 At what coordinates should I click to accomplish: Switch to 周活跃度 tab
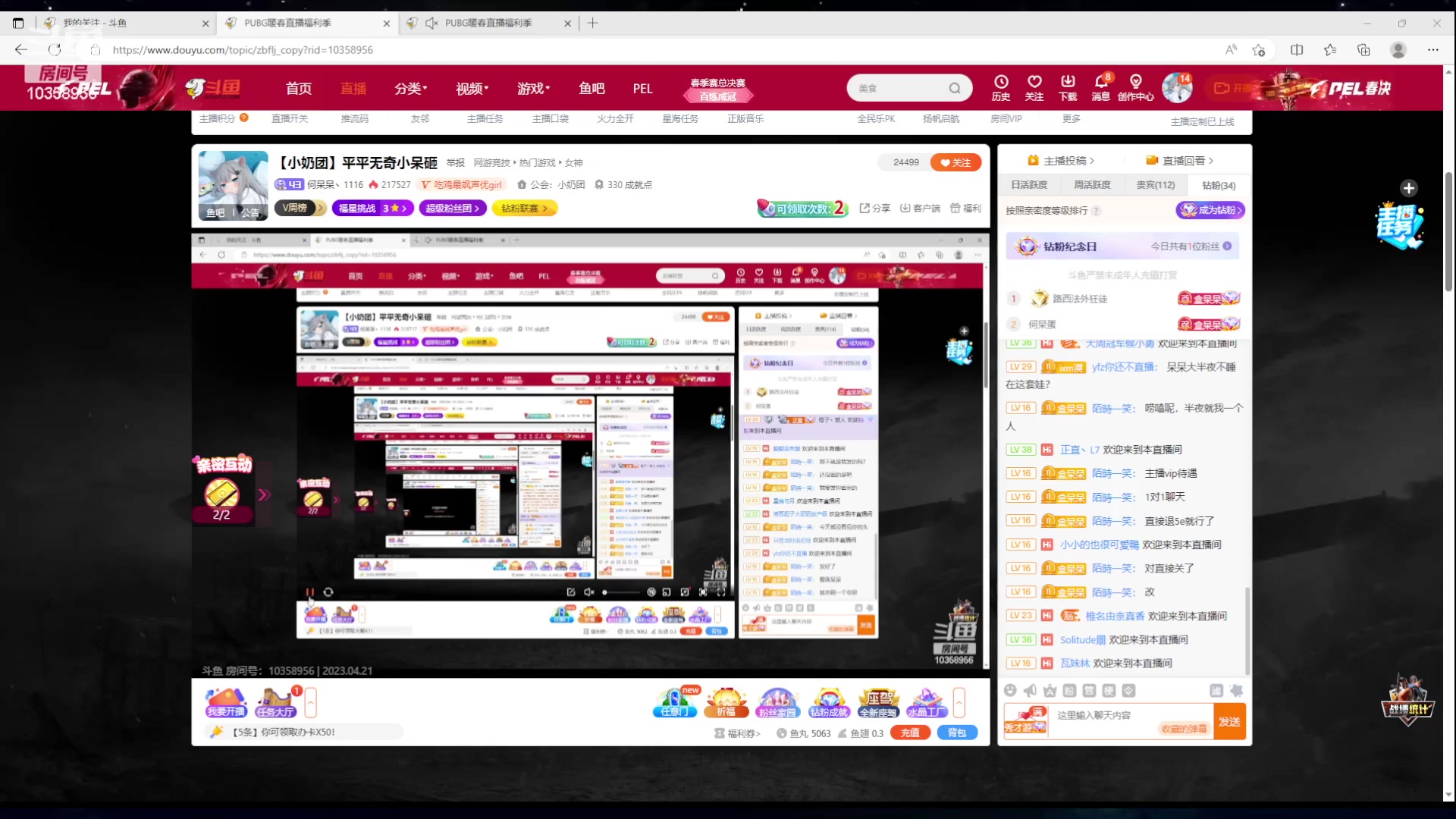(x=1092, y=185)
